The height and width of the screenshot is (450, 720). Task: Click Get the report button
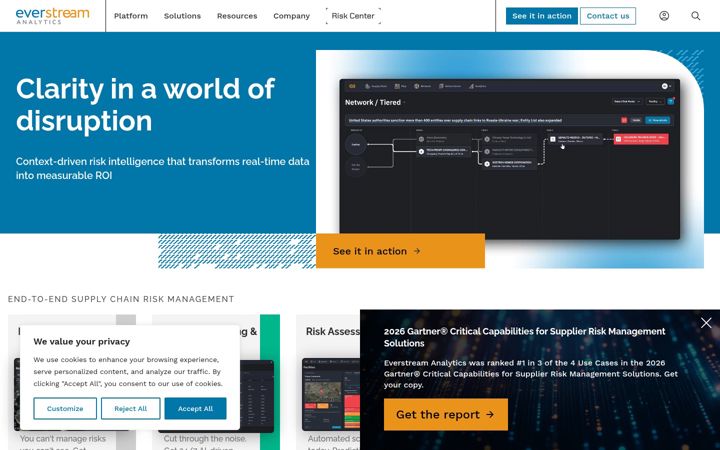click(446, 414)
